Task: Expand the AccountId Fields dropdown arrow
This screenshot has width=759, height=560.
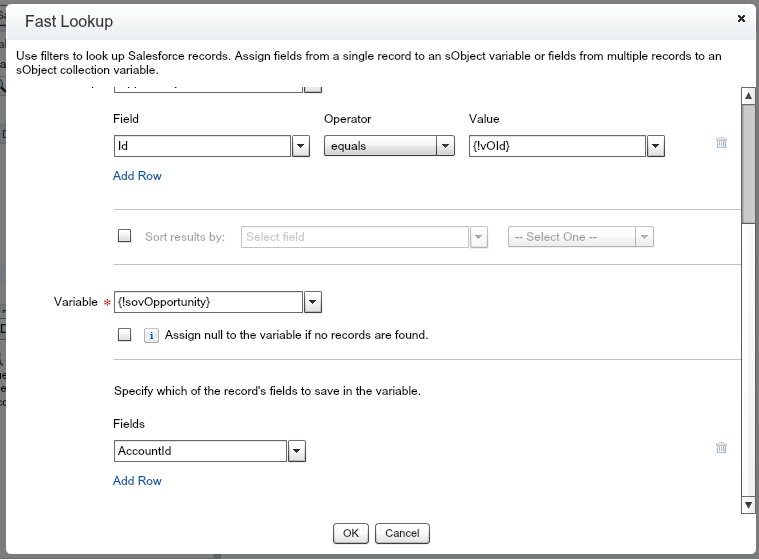Action: pyautogui.click(x=296, y=451)
